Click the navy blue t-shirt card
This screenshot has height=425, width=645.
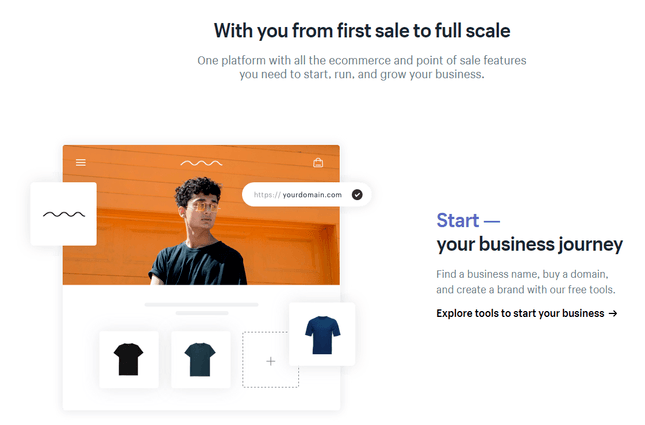point(322,334)
